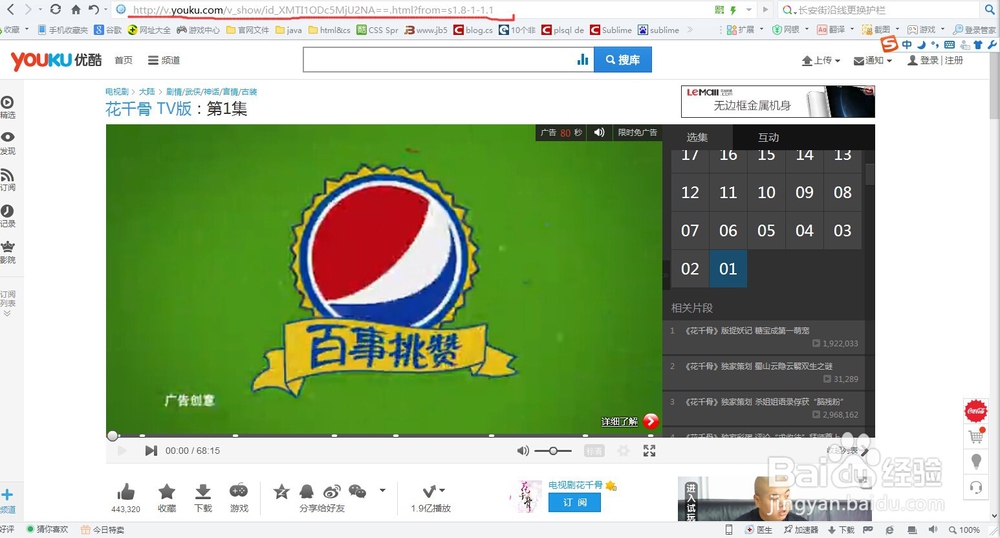Go back with the browser back arrow
The width and height of the screenshot is (1000, 538).
10,10
